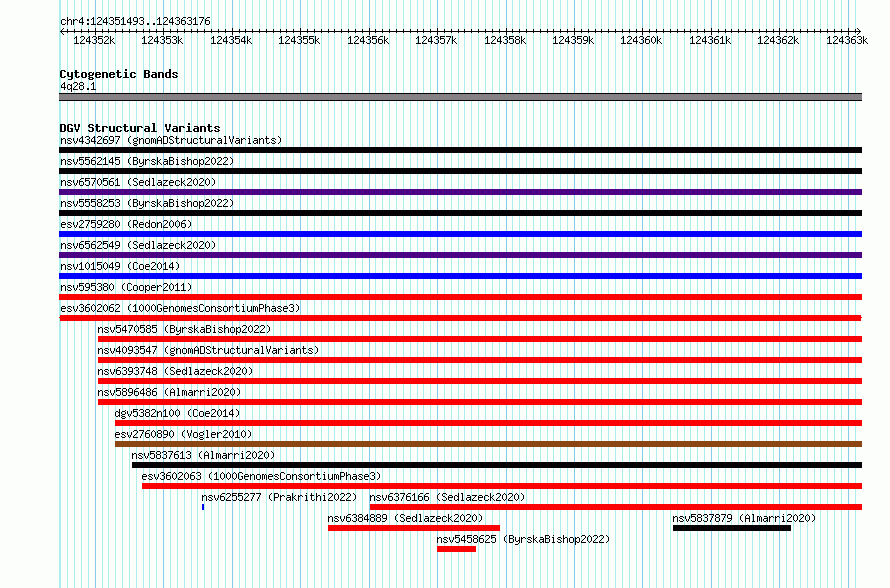Select the red bar of nsv6376166
The height and width of the screenshot is (588, 890).
pos(616,507)
